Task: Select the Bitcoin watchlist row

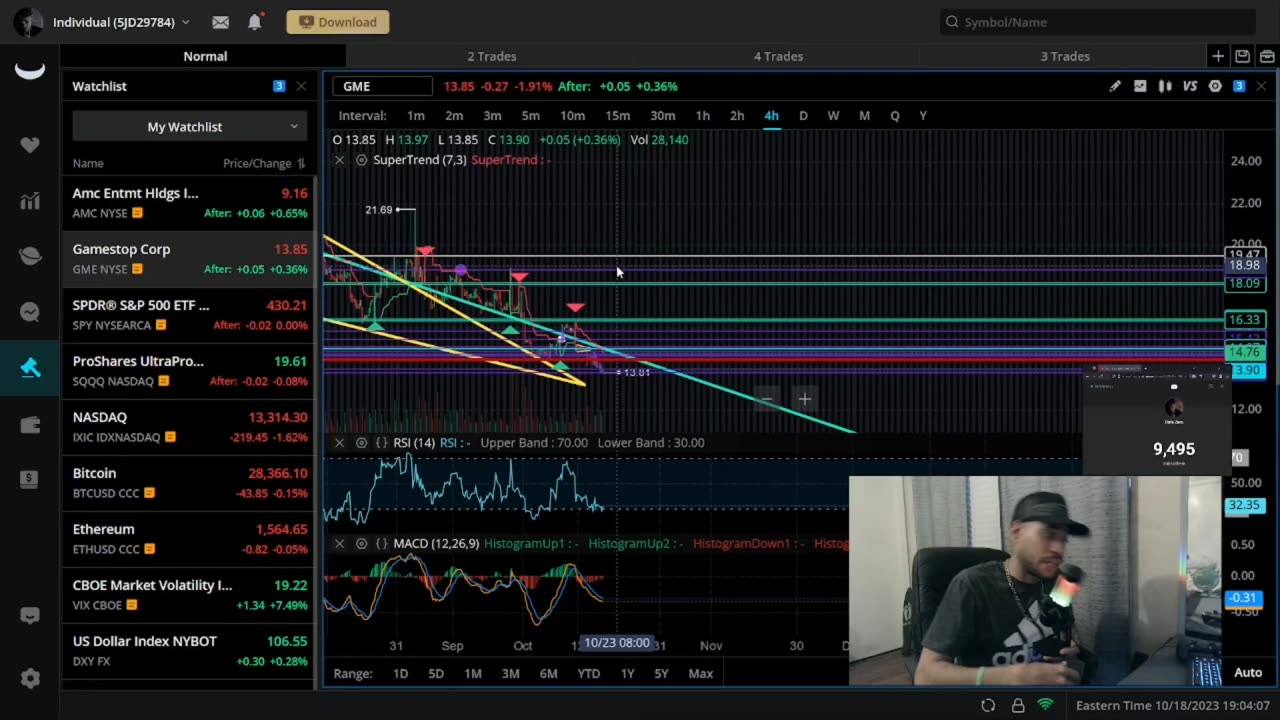Action: 189,482
